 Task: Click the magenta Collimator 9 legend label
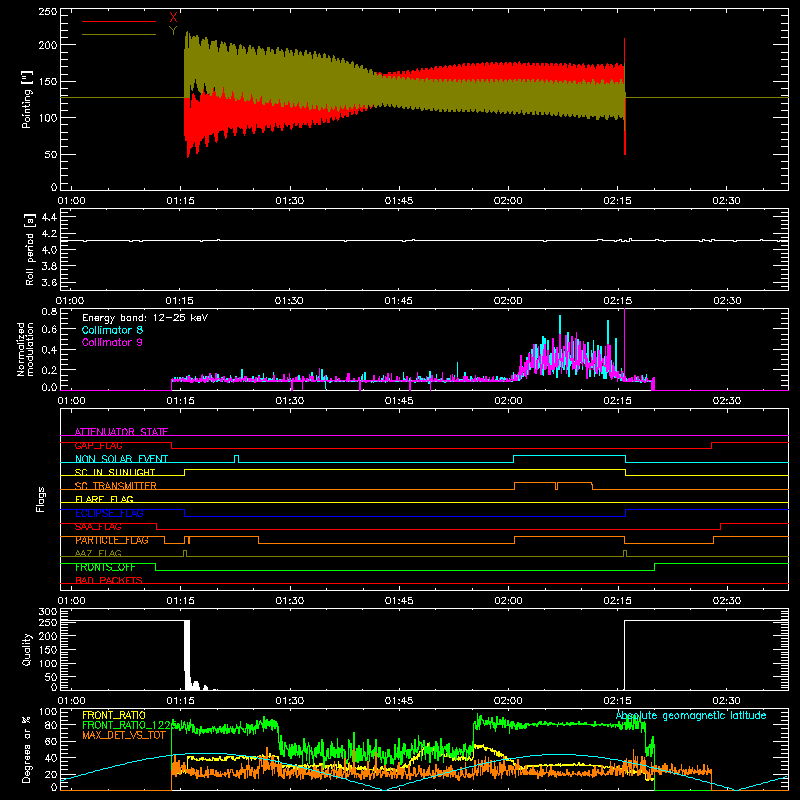coord(112,342)
